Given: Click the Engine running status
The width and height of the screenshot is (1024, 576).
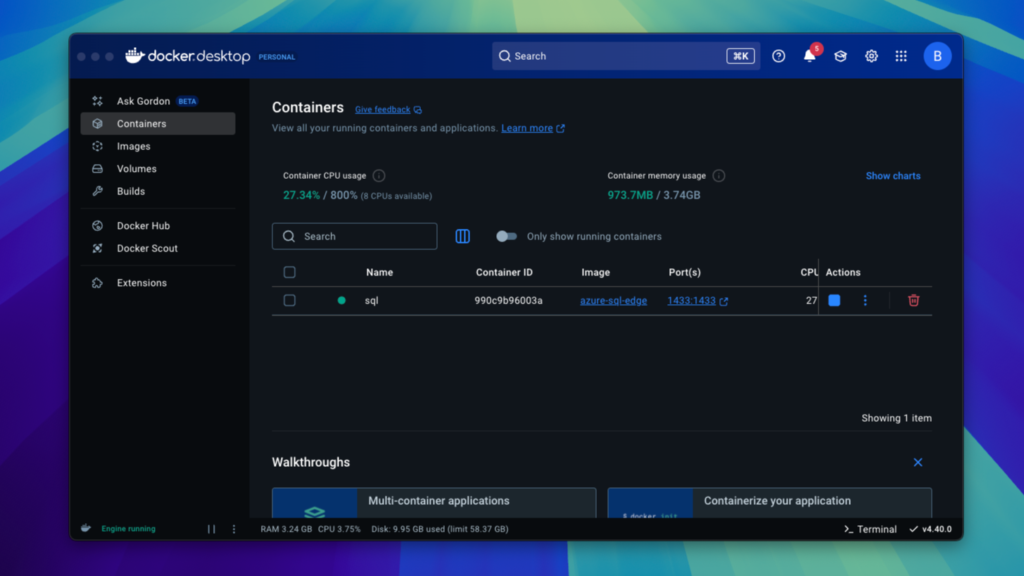Looking at the screenshot, I should tap(128, 529).
